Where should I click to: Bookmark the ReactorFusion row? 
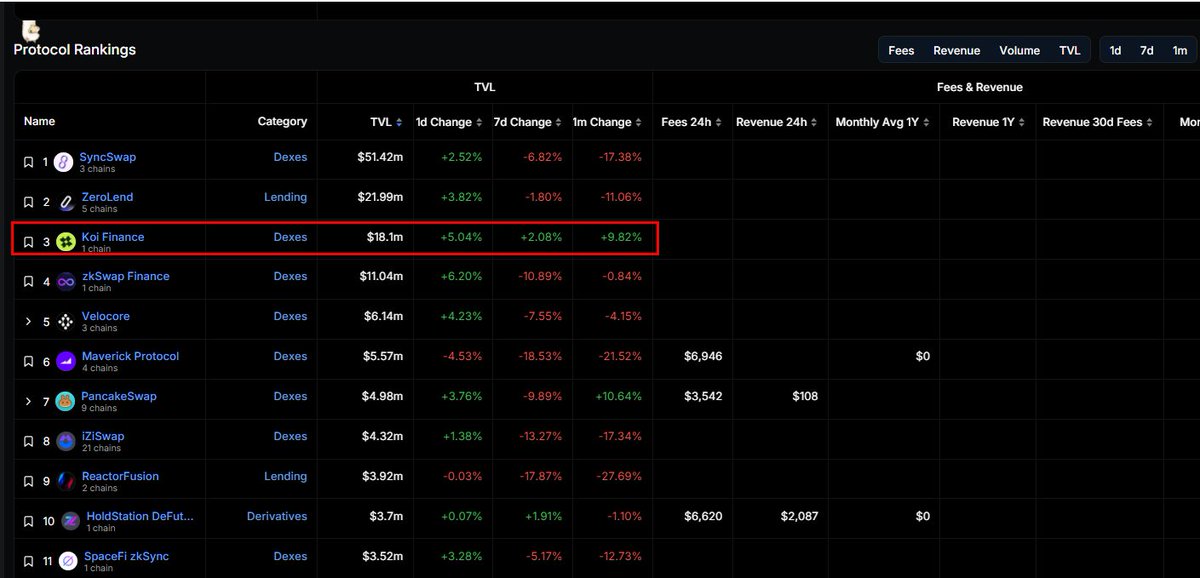pyautogui.click(x=28, y=481)
